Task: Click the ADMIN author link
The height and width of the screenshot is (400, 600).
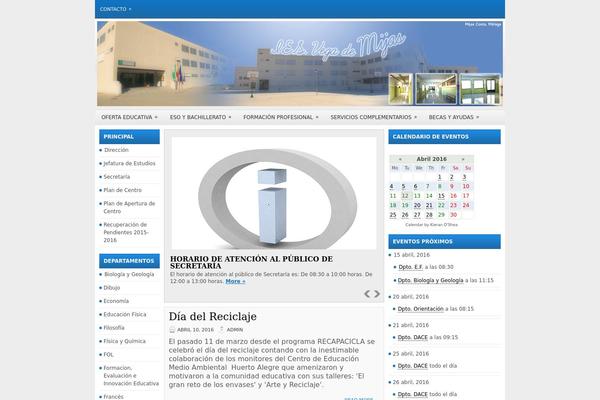Action: pos(235,330)
